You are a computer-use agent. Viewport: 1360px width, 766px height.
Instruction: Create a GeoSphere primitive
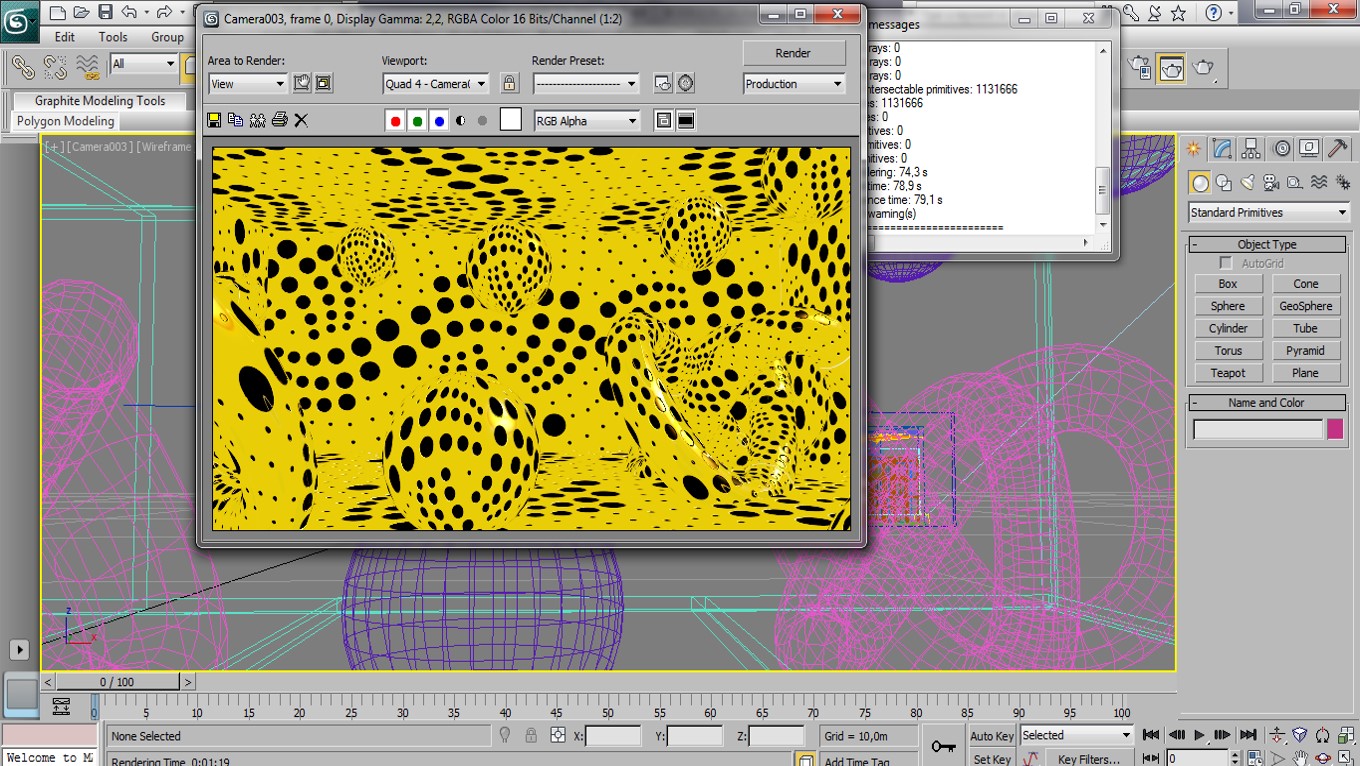[x=1306, y=306]
